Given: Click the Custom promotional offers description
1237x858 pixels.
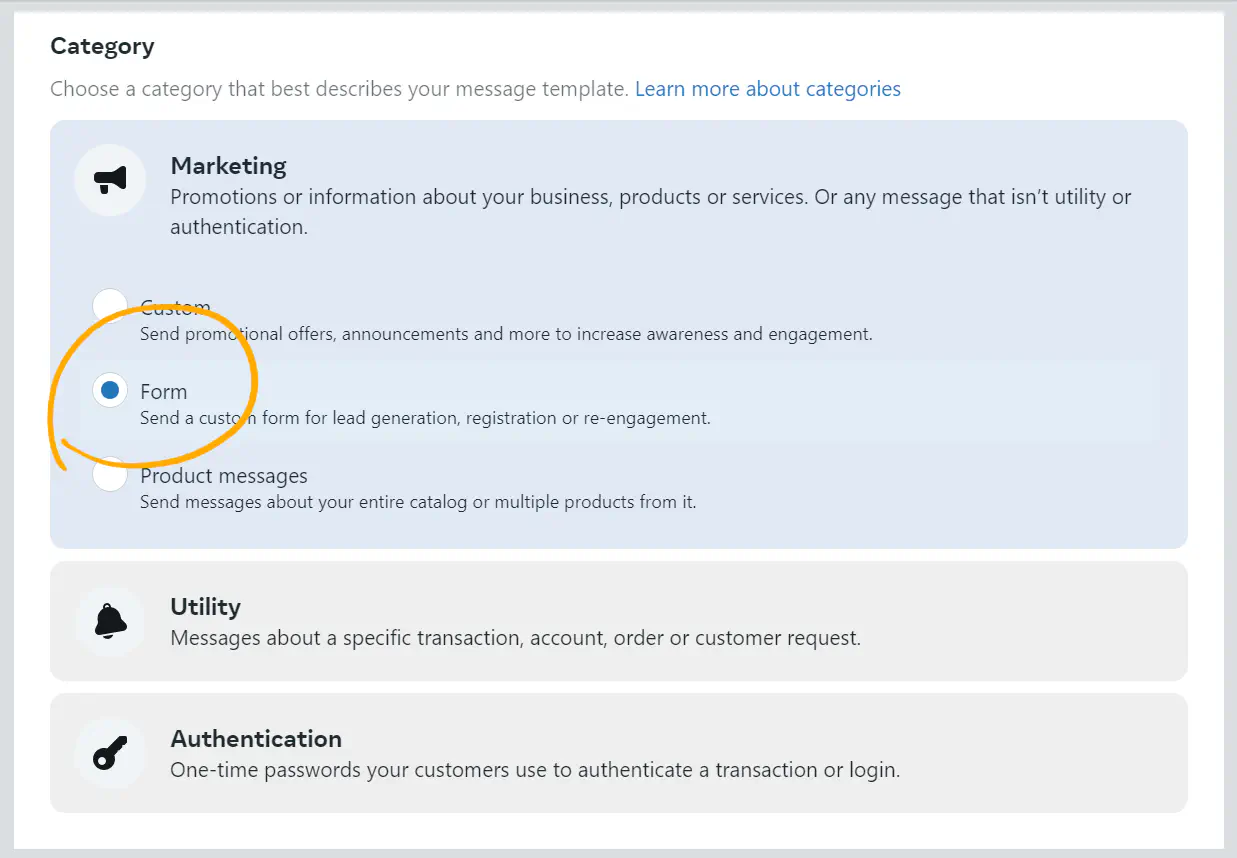Looking at the screenshot, I should [x=506, y=334].
